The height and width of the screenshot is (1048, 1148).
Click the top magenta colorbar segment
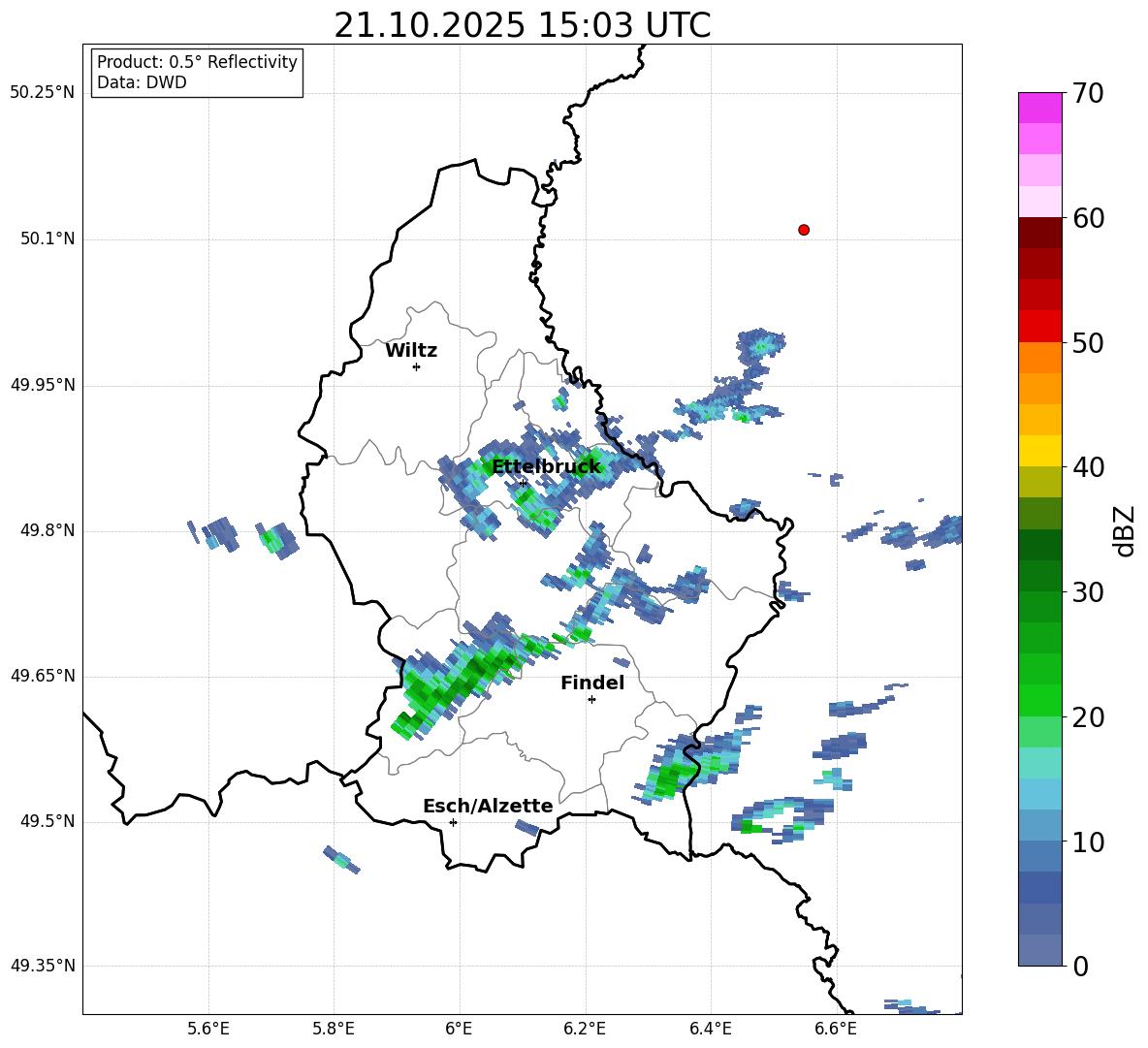(1039, 109)
